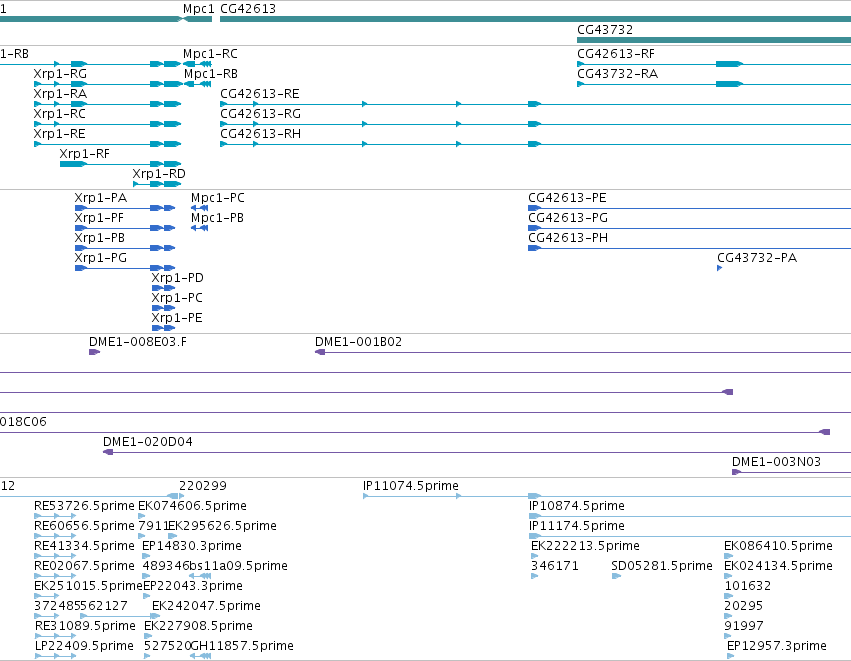This screenshot has width=851, height=661.
Task: Open CG43732-PA protein feature
Action: tap(757, 258)
